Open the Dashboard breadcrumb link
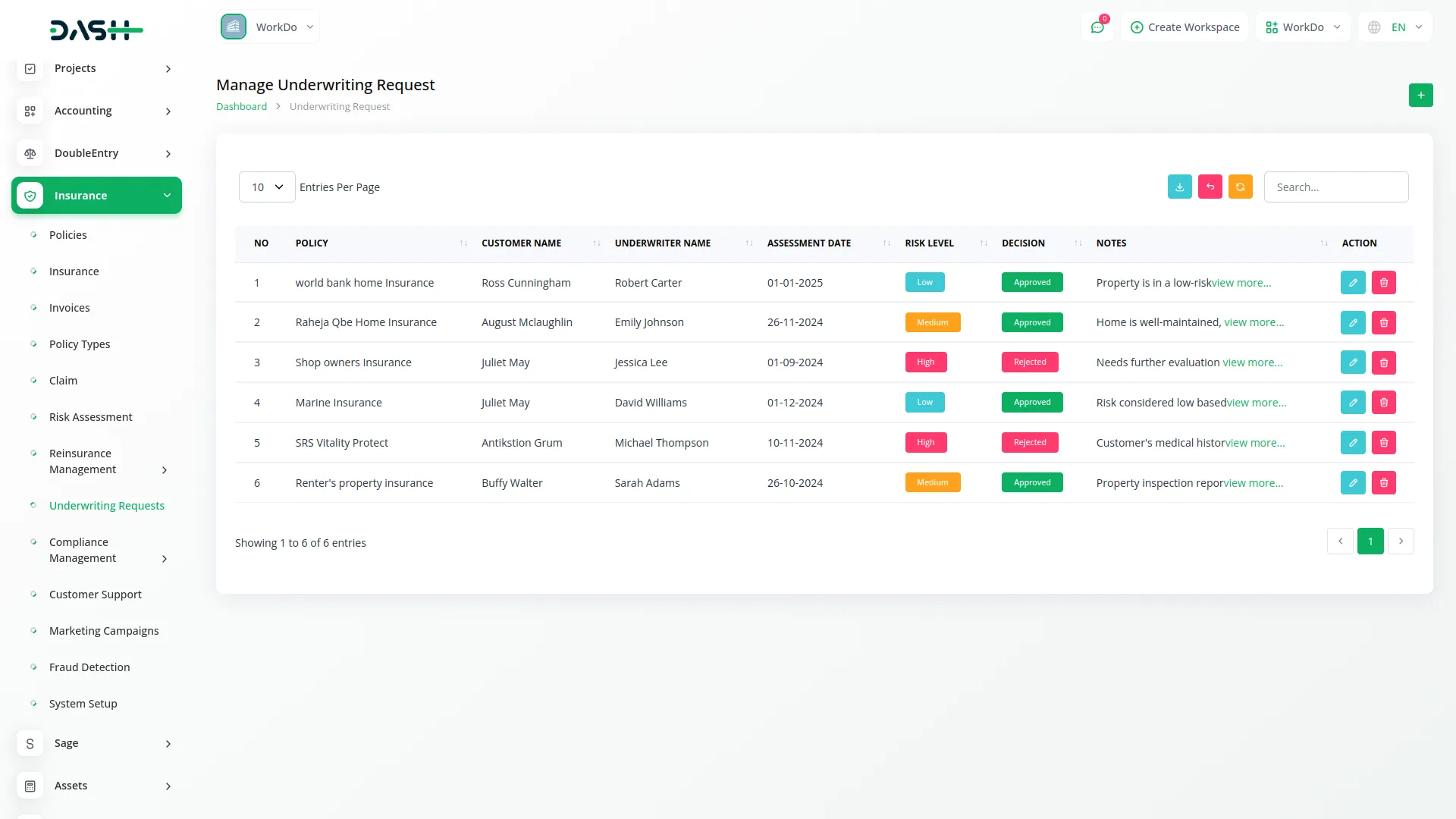 pyautogui.click(x=241, y=106)
